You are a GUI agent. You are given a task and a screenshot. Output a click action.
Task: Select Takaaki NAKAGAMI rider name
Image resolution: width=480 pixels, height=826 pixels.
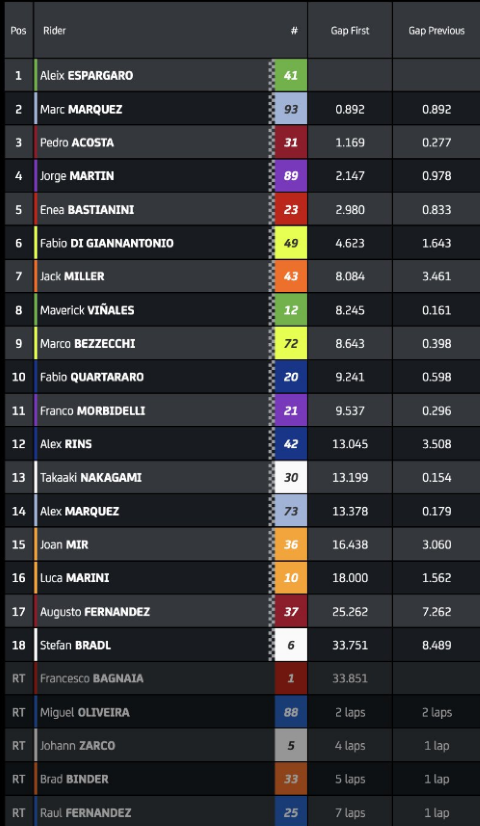91,477
